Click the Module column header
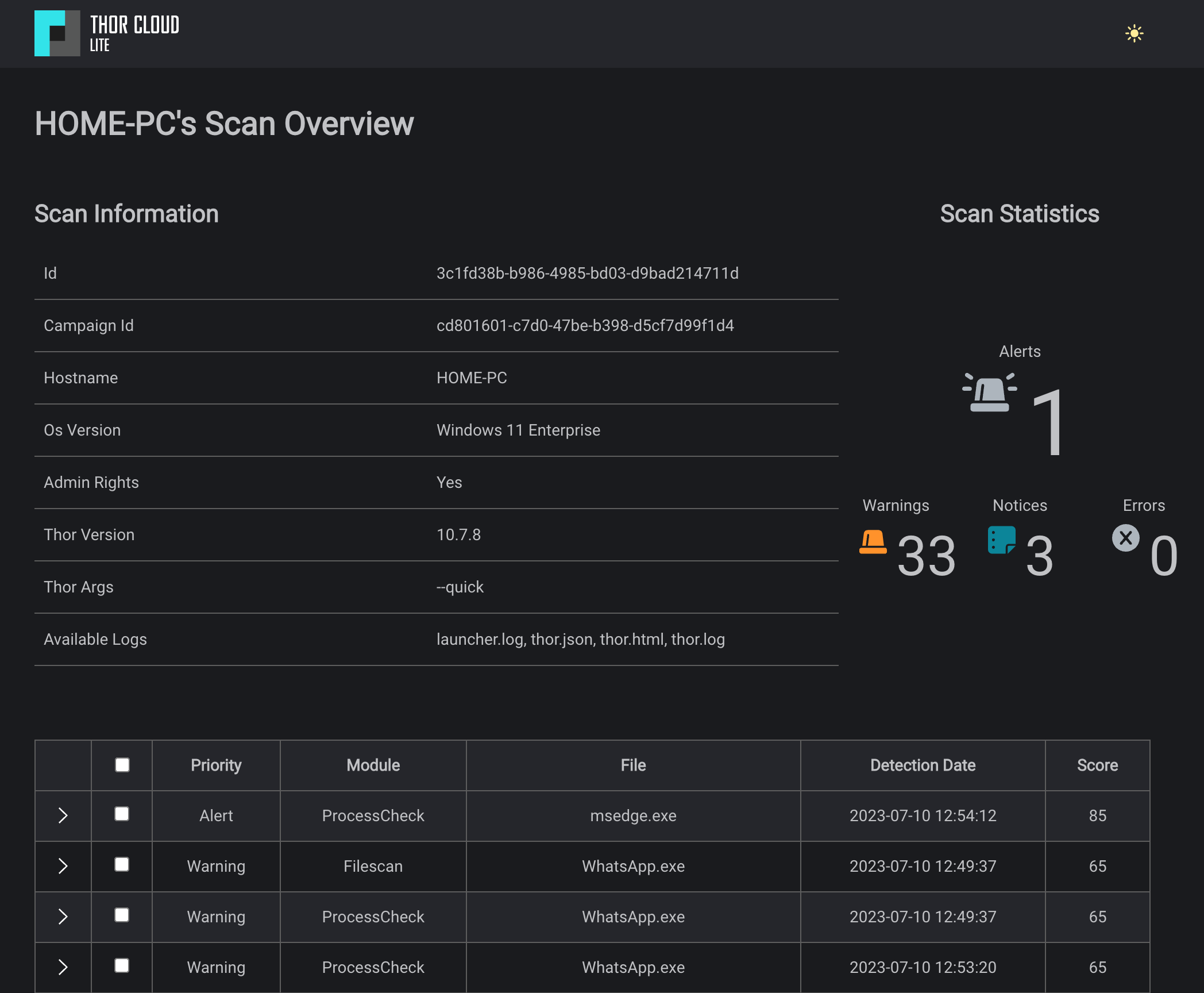The width and height of the screenshot is (1204, 993). click(x=373, y=765)
